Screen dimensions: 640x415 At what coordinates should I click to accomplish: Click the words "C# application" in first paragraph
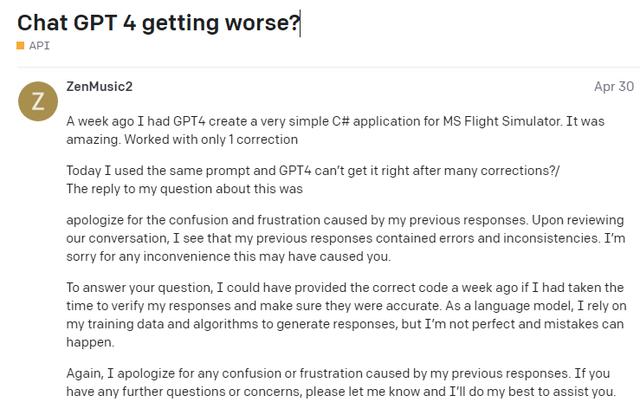(x=381, y=121)
